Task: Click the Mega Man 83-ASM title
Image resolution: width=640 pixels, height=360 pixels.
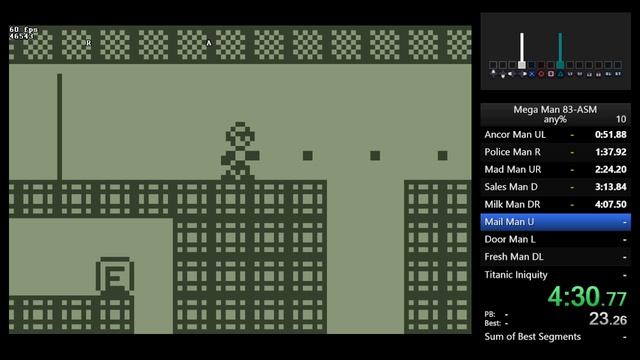Action: tap(555, 109)
